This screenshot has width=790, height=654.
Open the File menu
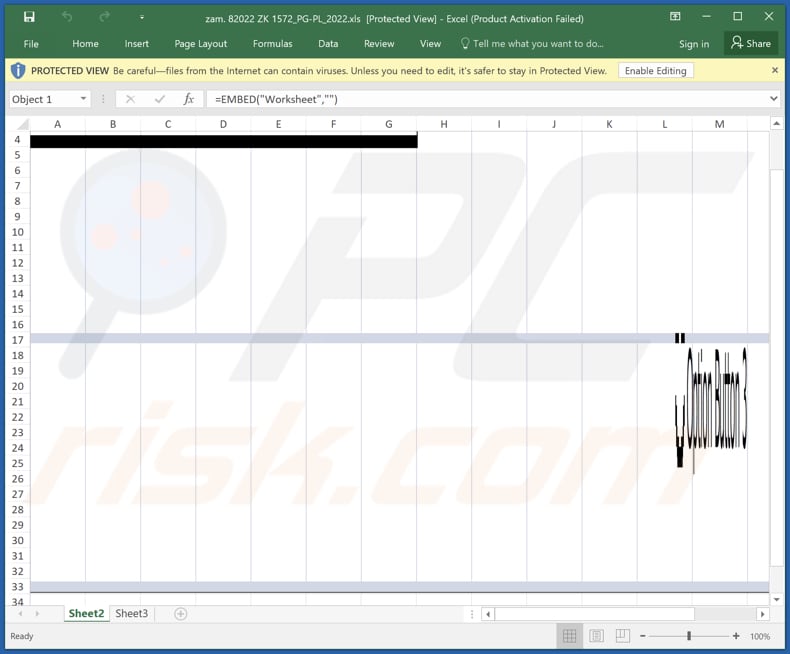tap(31, 44)
